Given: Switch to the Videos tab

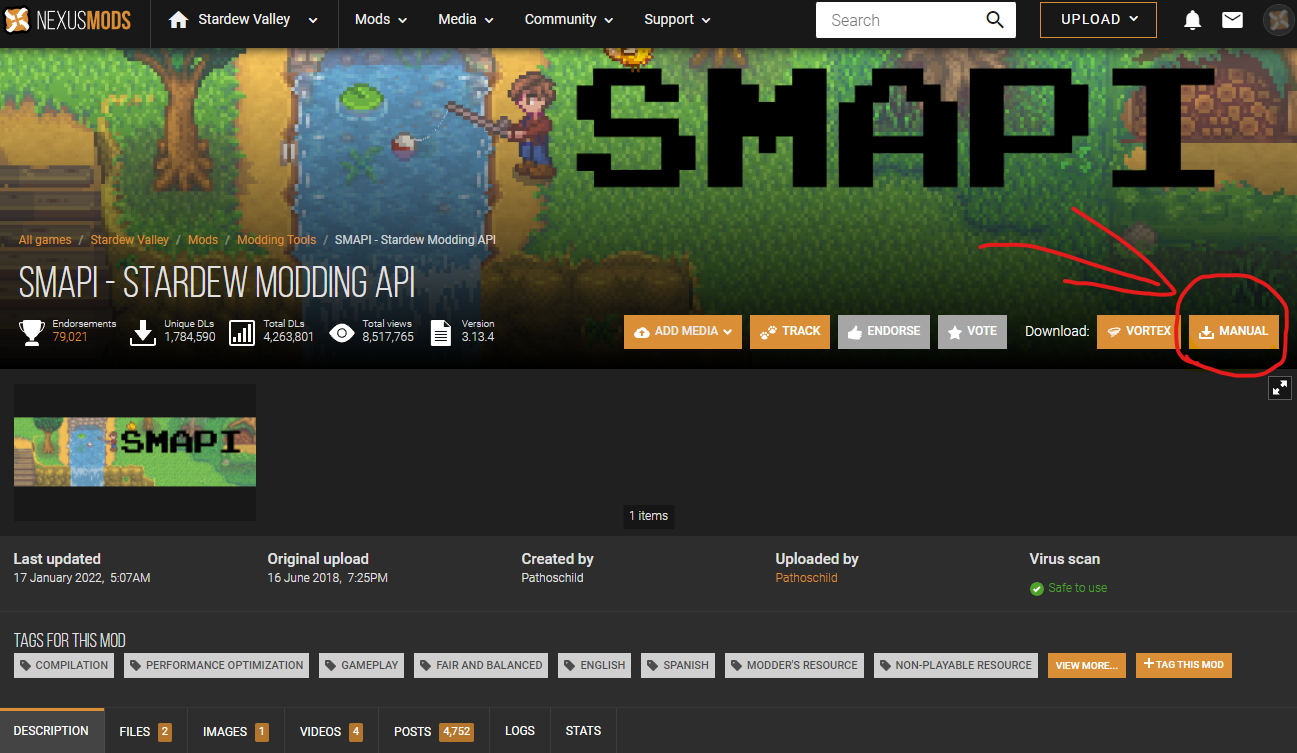Looking at the screenshot, I should [x=331, y=731].
